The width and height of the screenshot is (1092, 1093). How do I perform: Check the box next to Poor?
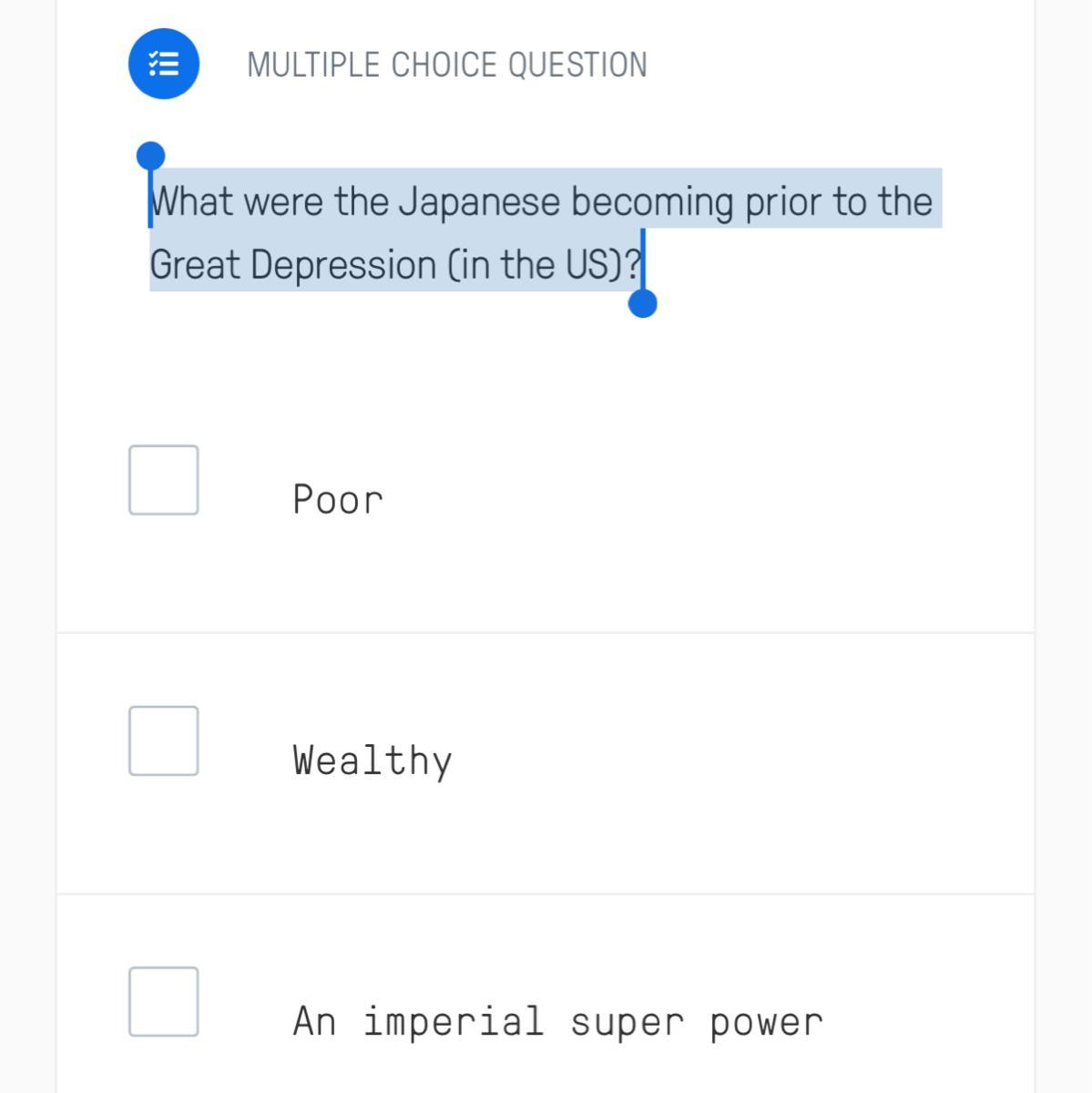(164, 480)
